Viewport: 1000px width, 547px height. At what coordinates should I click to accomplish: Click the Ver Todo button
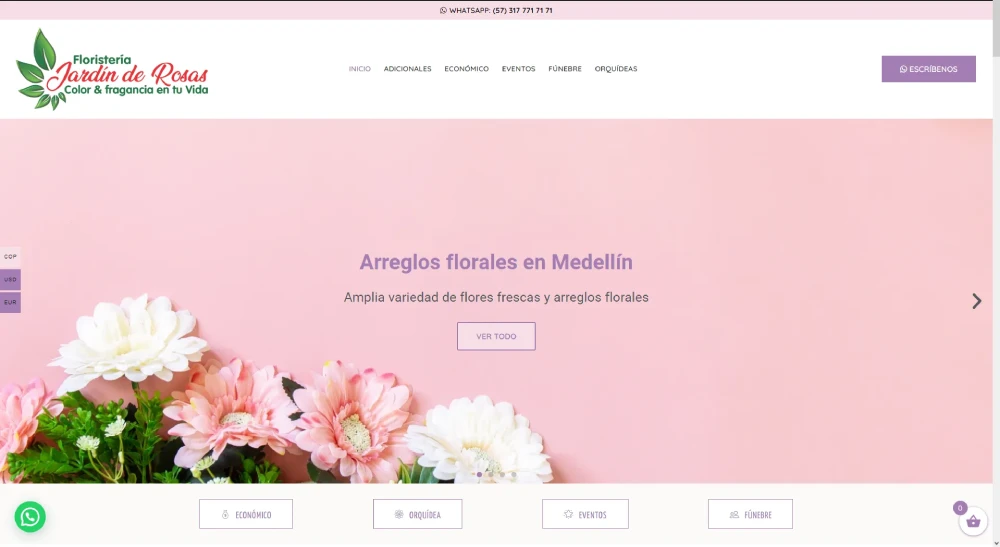496,336
